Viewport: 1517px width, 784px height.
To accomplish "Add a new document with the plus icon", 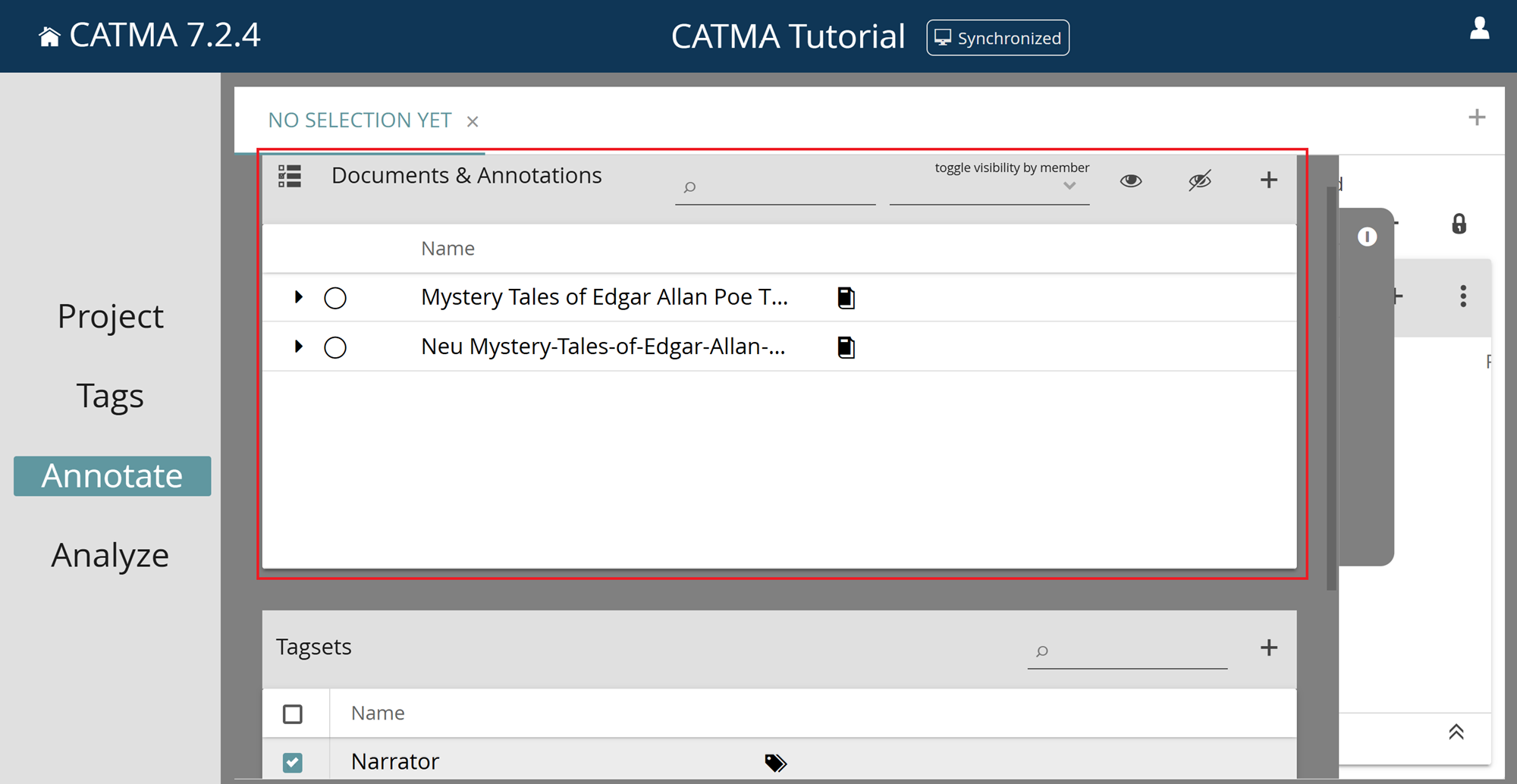I will [x=1268, y=180].
